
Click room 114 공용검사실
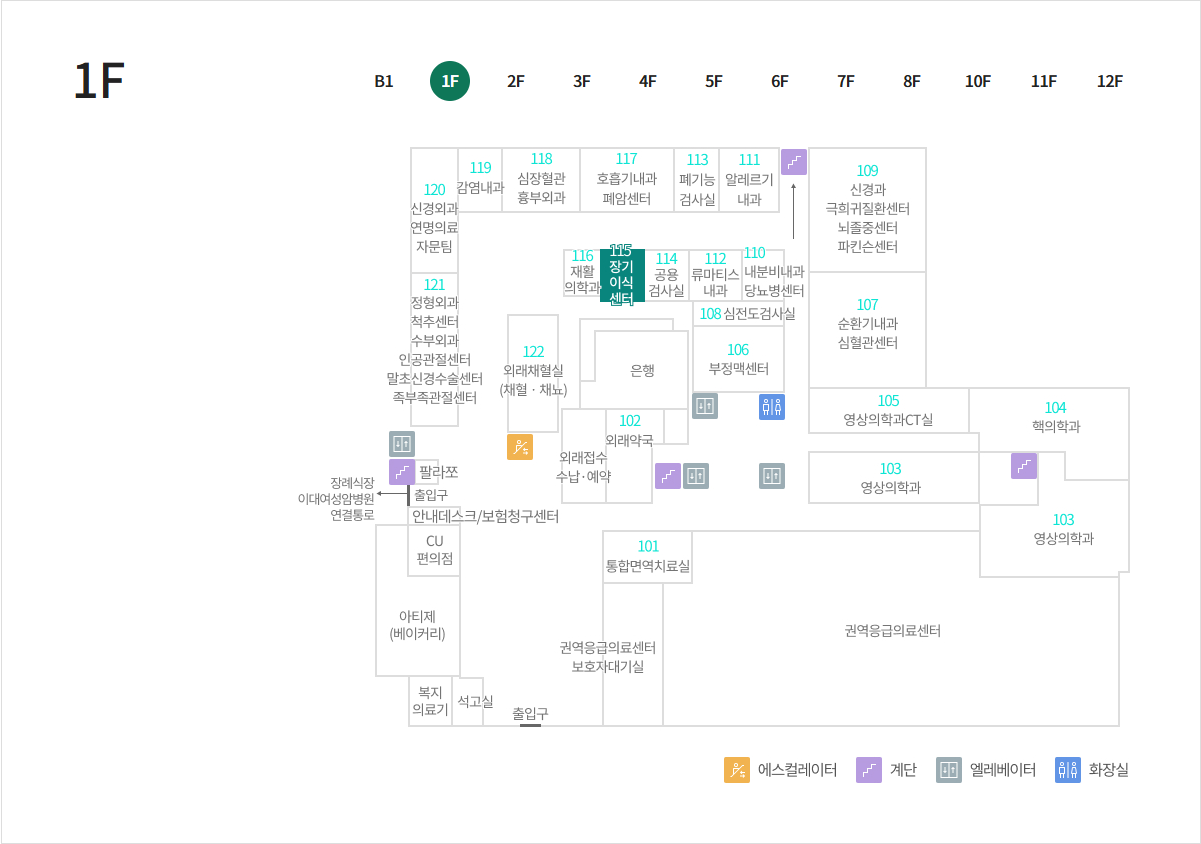(666, 275)
